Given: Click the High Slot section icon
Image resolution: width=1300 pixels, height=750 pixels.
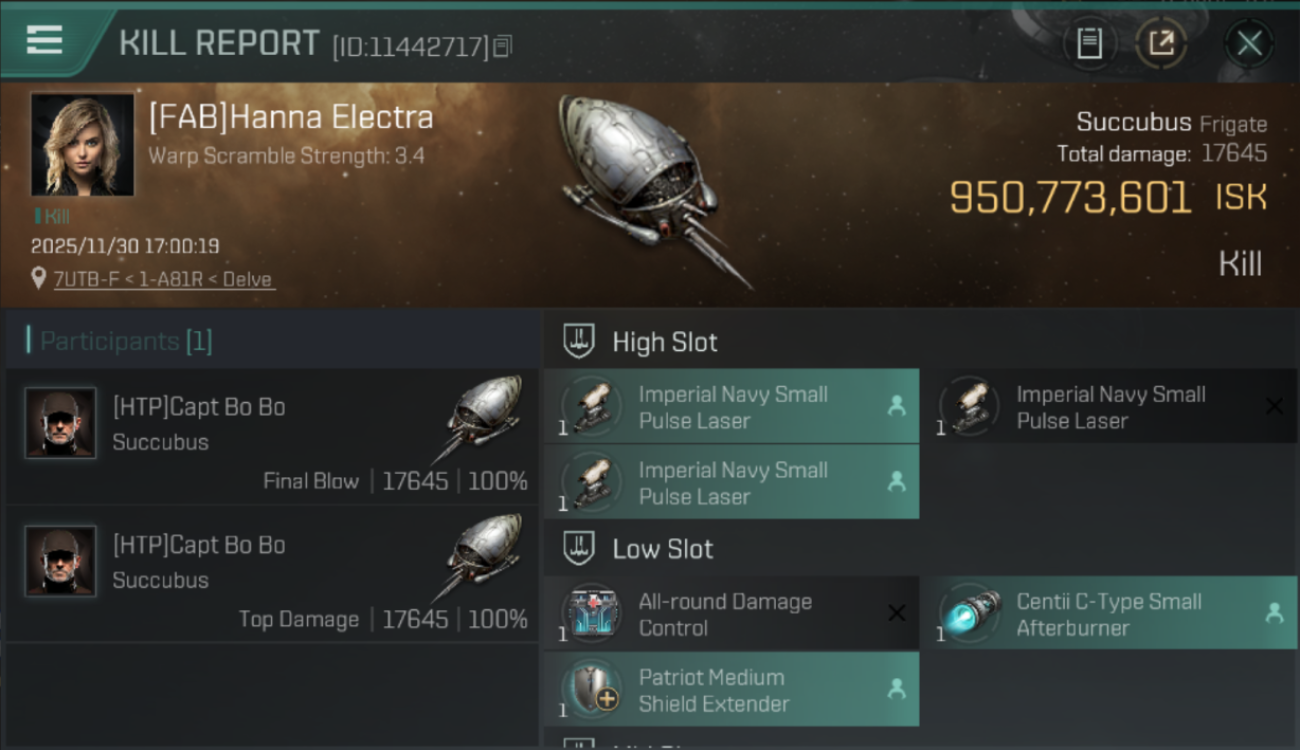Looking at the screenshot, I should pos(580,341).
